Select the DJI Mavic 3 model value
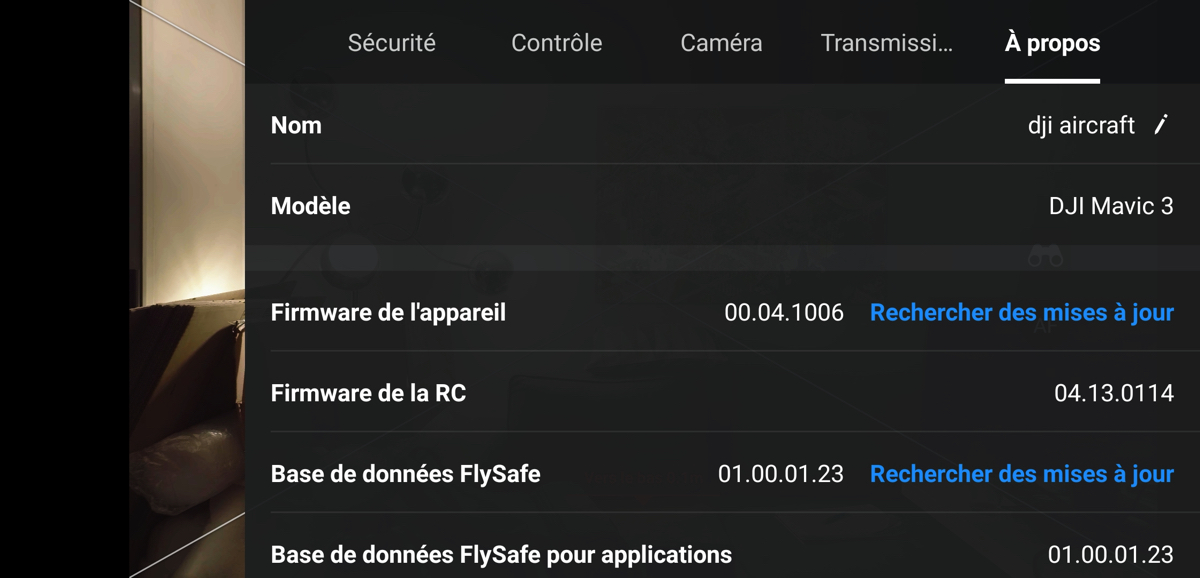The image size is (1200, 578). point(1111,206)
